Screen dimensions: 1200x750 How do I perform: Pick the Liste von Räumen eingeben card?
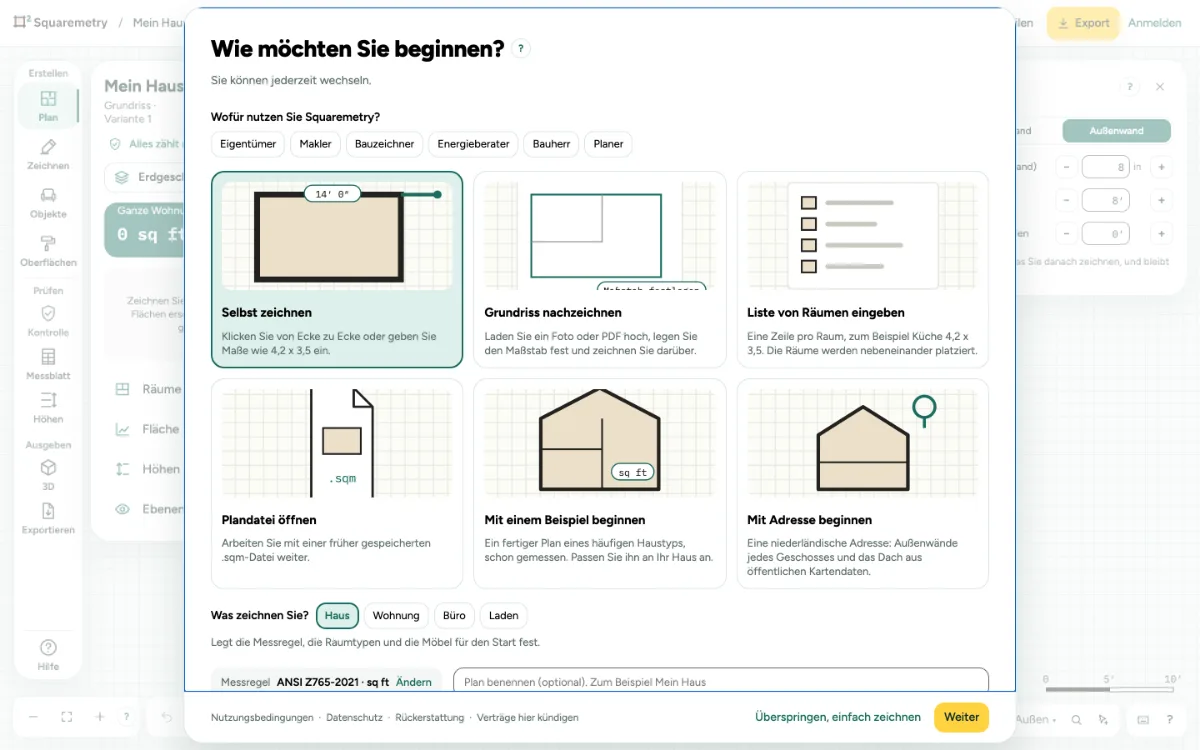click(862, 270)
